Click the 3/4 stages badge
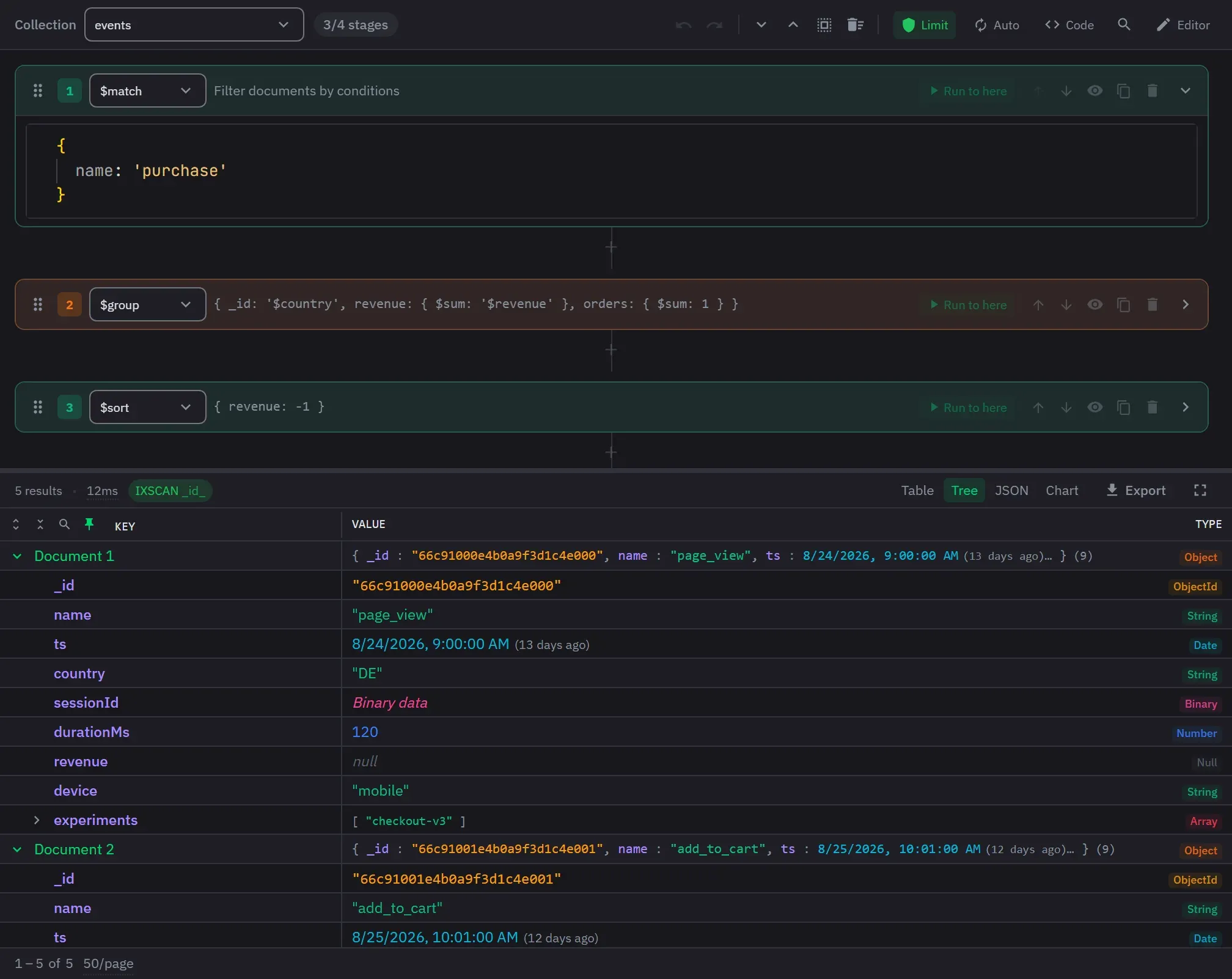1232x979 pixels. (x=356, y=25)
